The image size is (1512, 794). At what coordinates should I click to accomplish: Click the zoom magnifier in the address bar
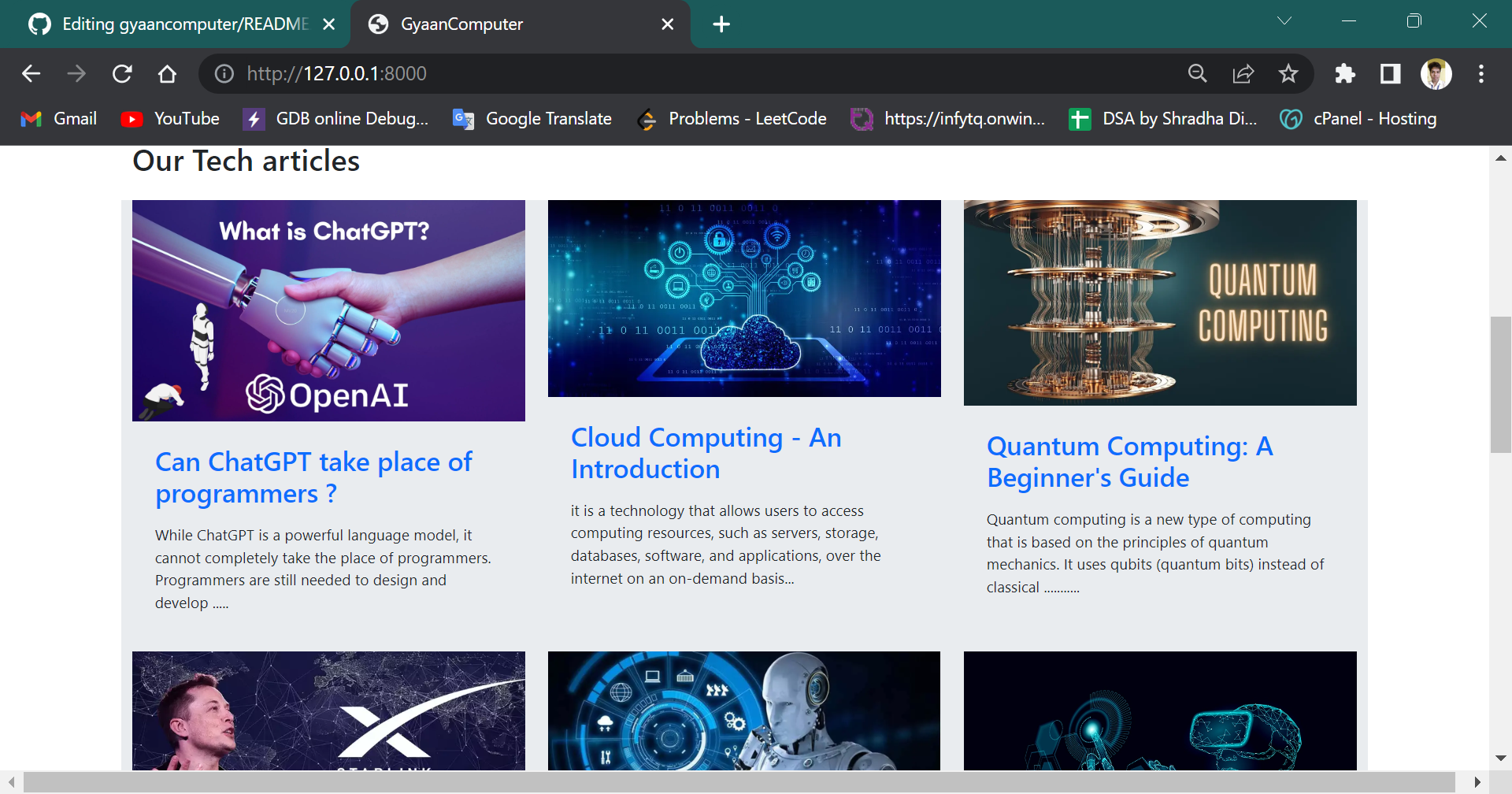[x=1198, y=73]
